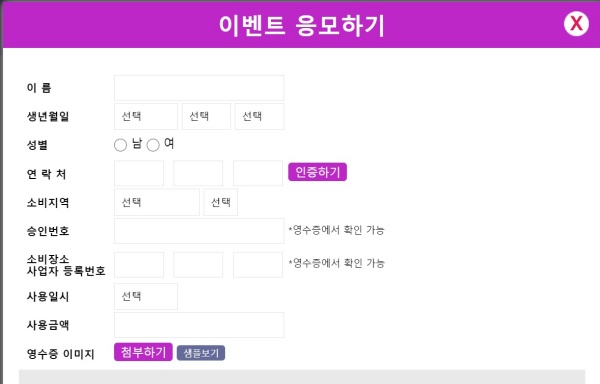Image resolution: width=600 pixels, height=384 pixels.
Task: Click the 이름 name input field
Action: (x=199, y=88)
